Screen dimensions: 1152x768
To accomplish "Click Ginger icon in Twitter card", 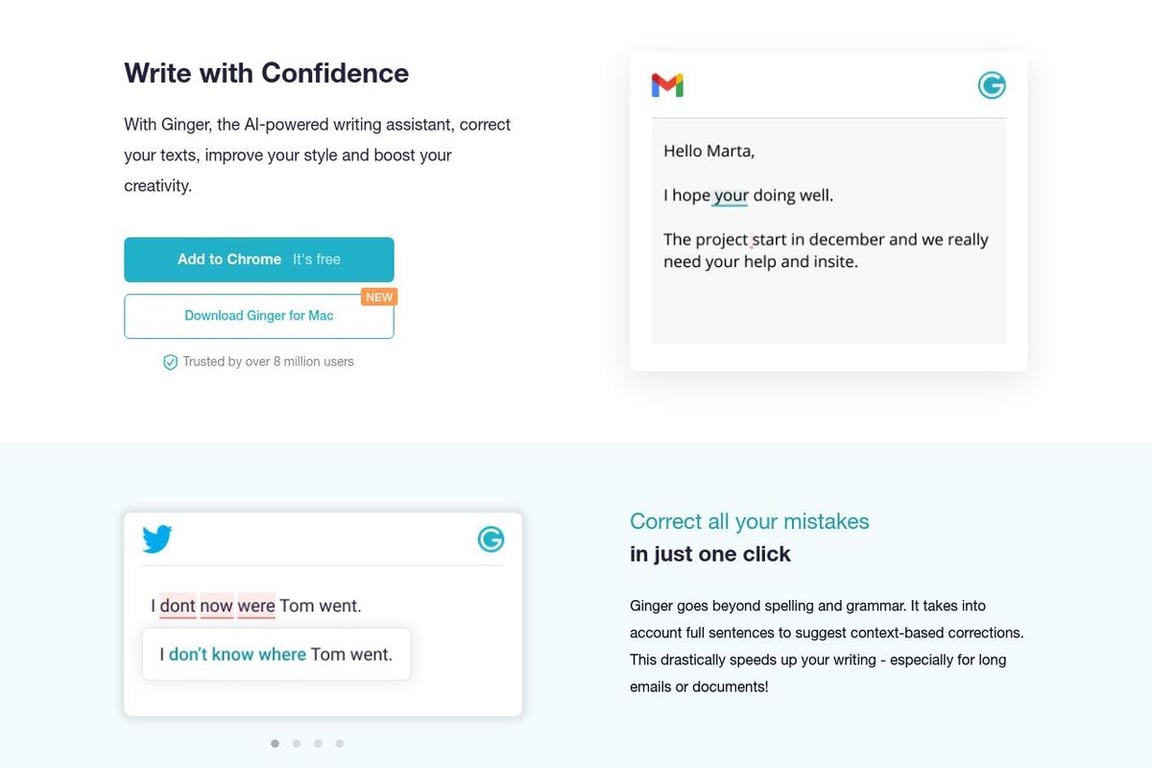I will [x=491, y=539].
